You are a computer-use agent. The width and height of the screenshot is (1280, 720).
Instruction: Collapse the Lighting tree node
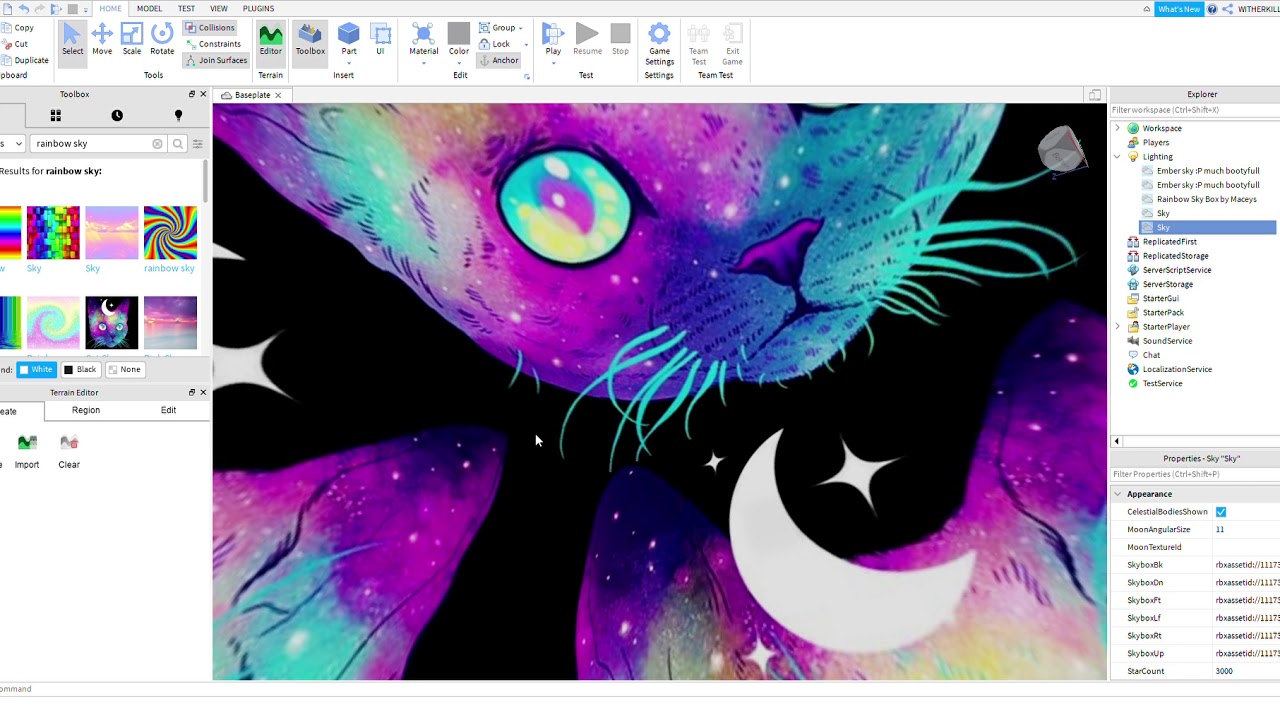pyautogui.click(x=1118, y=157)
